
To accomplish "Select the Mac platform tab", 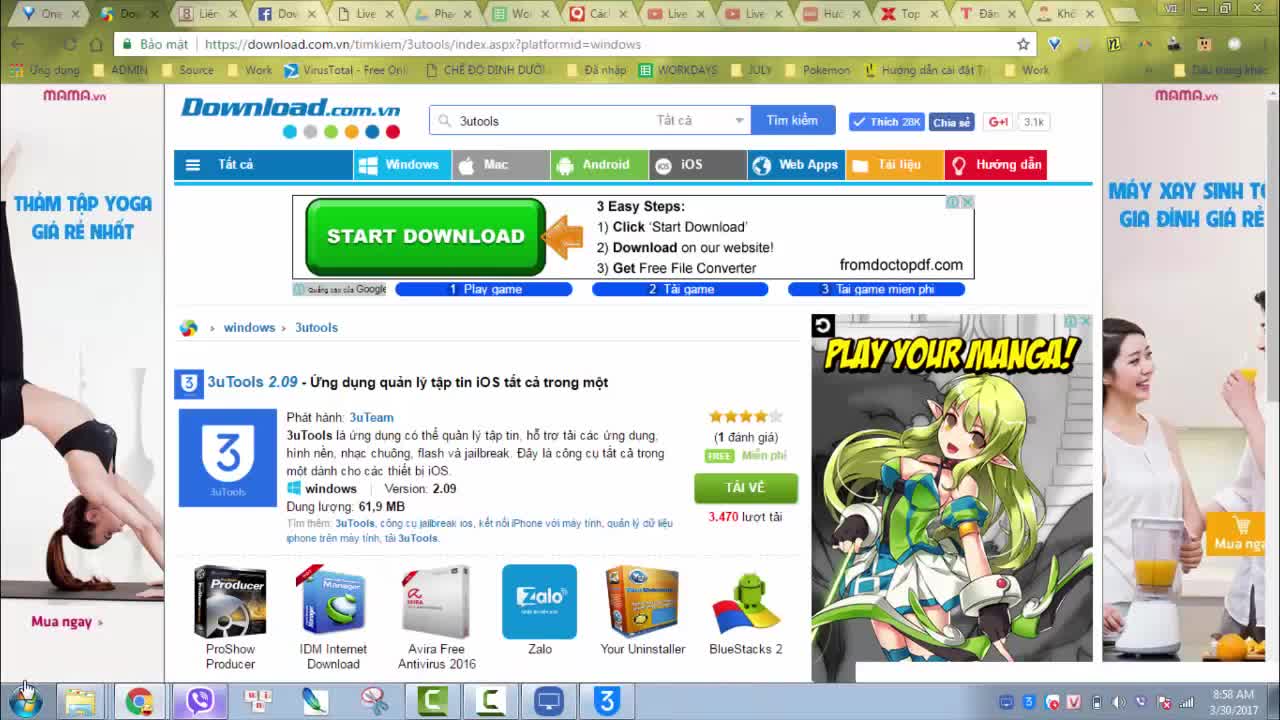I will 500,165.
